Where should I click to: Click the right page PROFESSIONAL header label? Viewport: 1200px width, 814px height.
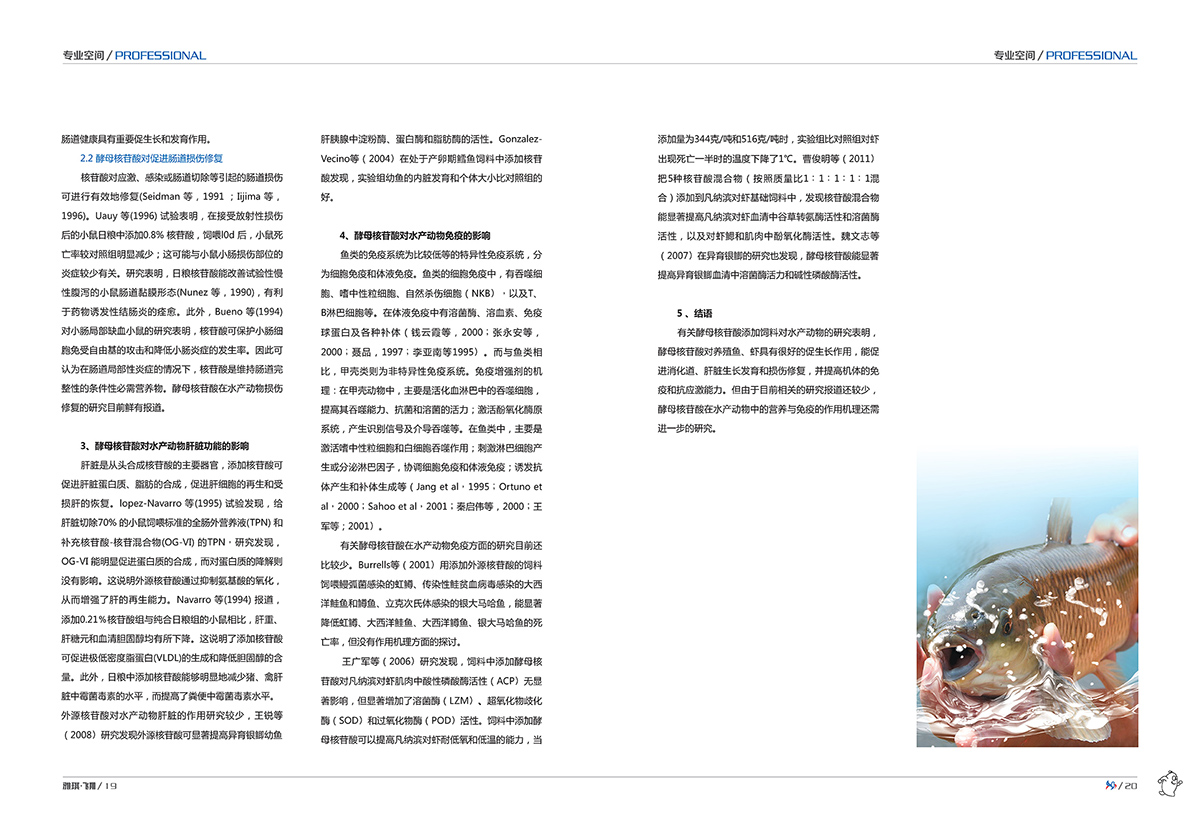[x=1091, y=56]
